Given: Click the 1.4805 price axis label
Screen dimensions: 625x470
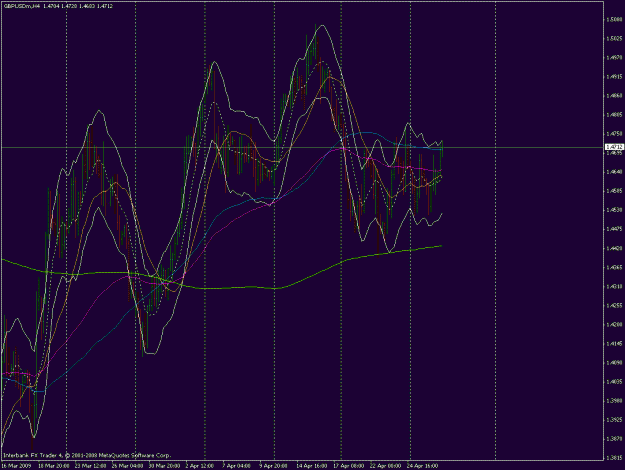Looking at the screenshot, I should pyautogui.click(x=614, y=115).
